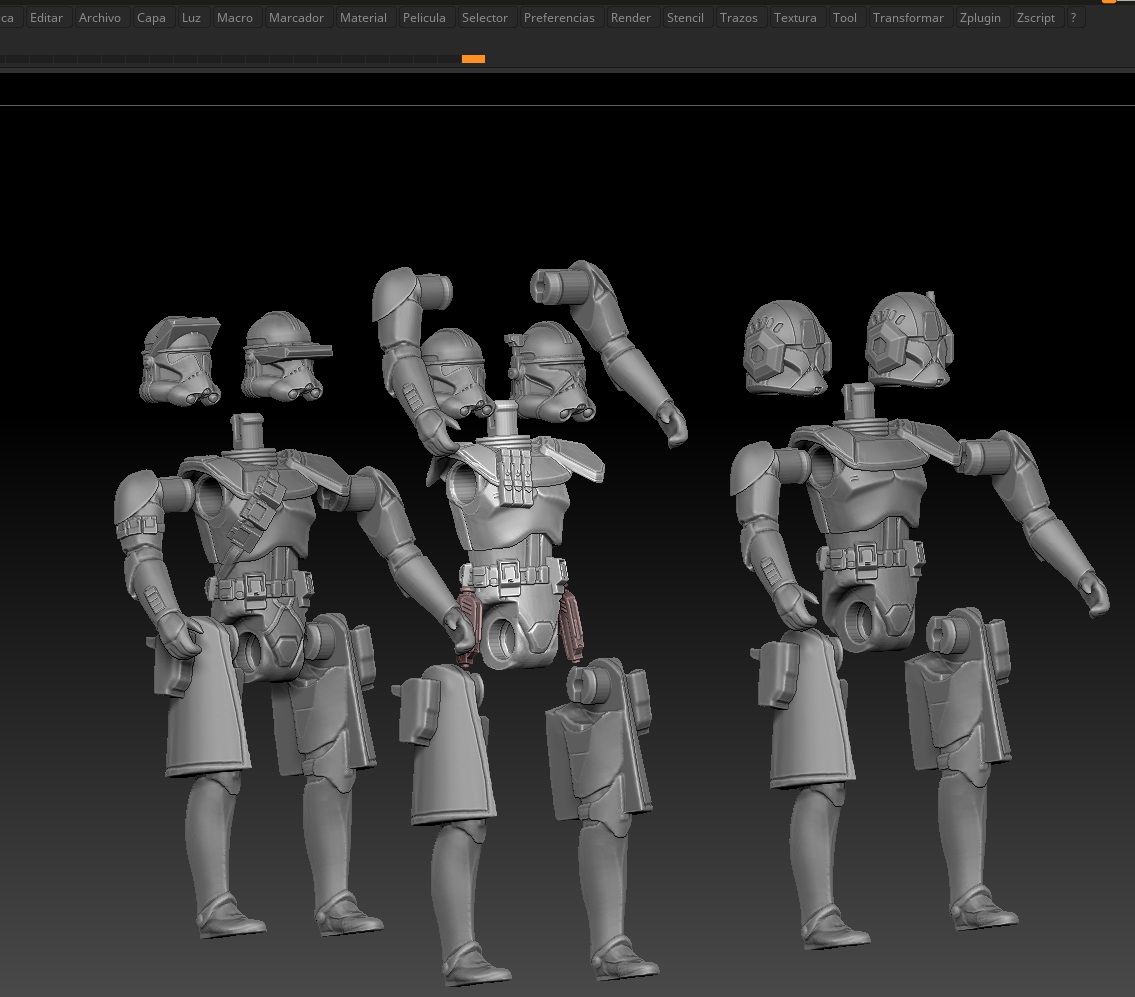The height and width of the screenshot is (997, 1135).
Task: Open the Zscript menu
Action: (1035, 17)
